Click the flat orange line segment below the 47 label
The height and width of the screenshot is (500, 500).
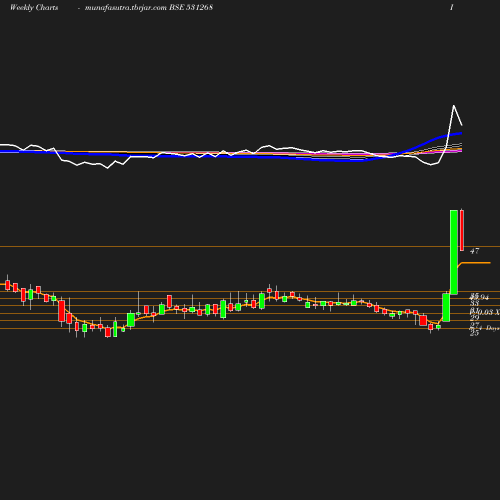point(476,263)
